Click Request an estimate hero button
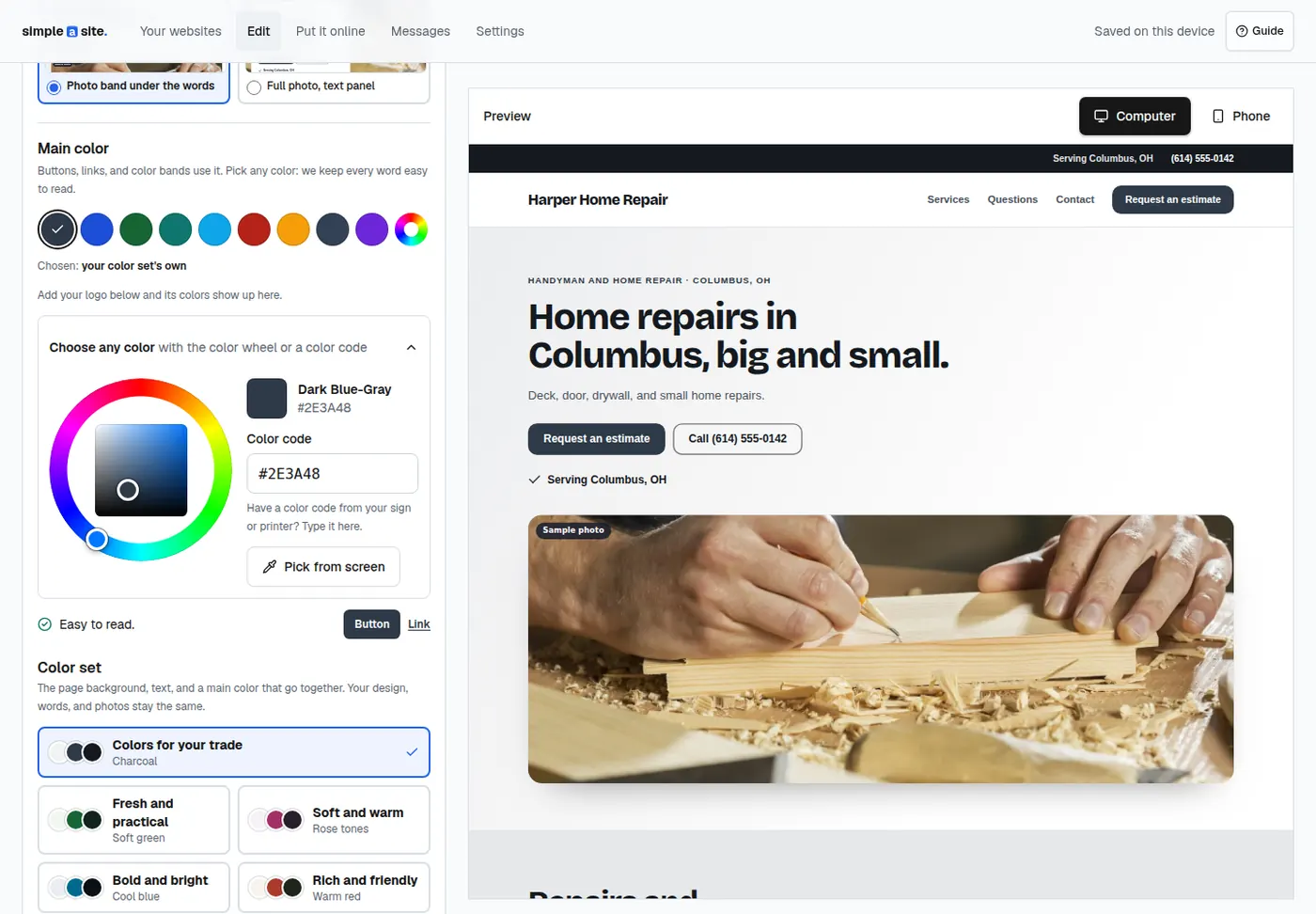1316x914 pixels. tap(596, 439)
